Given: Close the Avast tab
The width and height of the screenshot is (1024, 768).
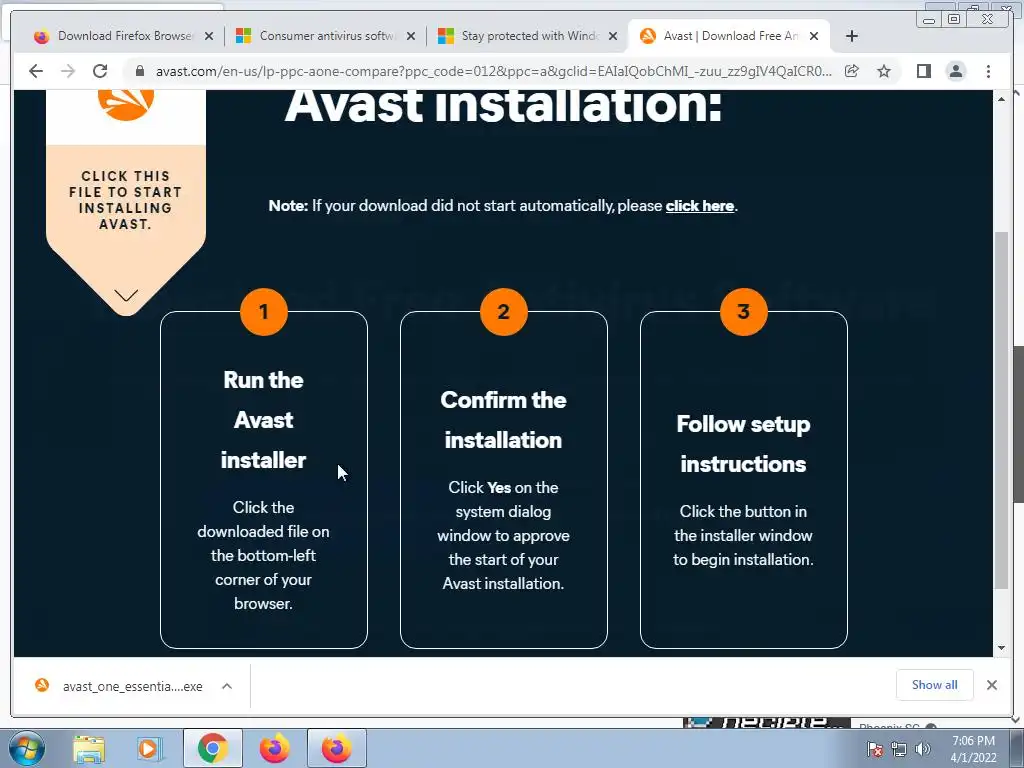Looking at the screenshot, I should click(814, 36).
